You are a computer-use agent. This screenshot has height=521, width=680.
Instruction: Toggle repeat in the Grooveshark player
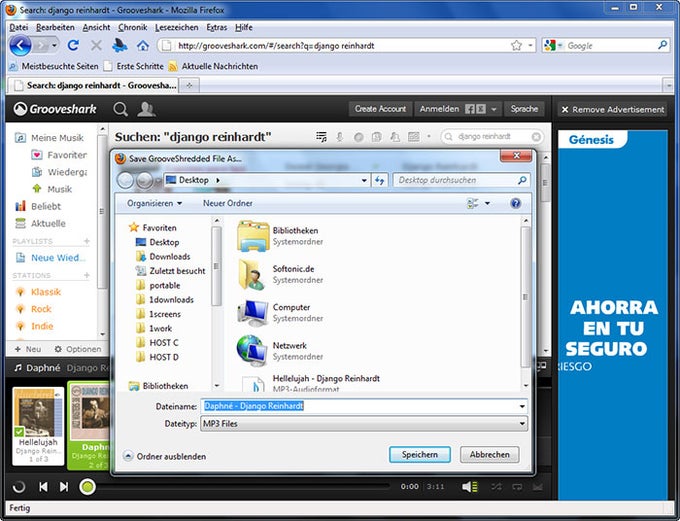(x=517, y=487)
